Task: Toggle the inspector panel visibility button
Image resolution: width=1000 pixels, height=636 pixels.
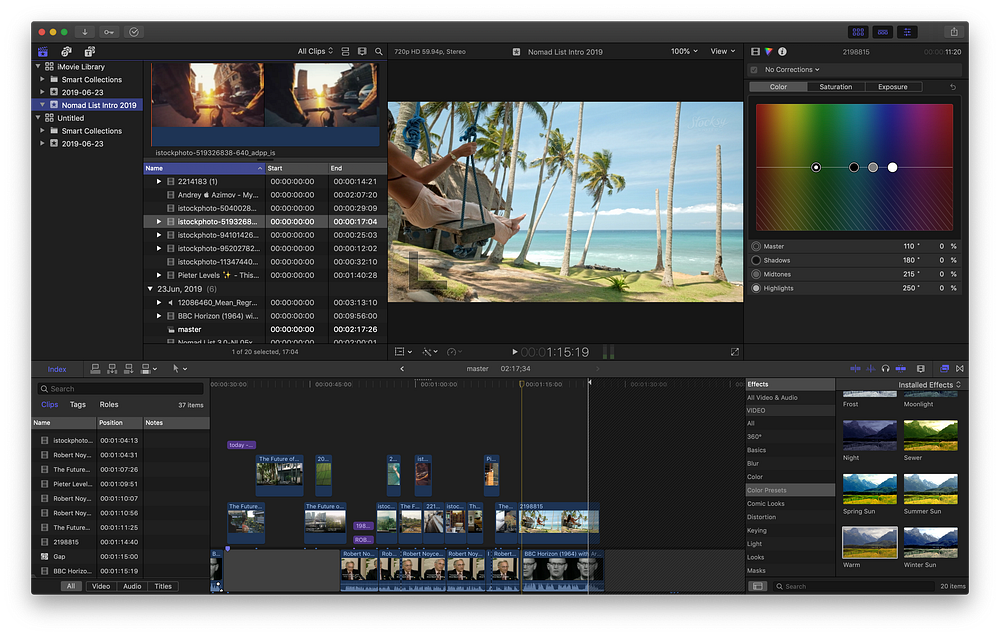Action: tap(907, 32)
